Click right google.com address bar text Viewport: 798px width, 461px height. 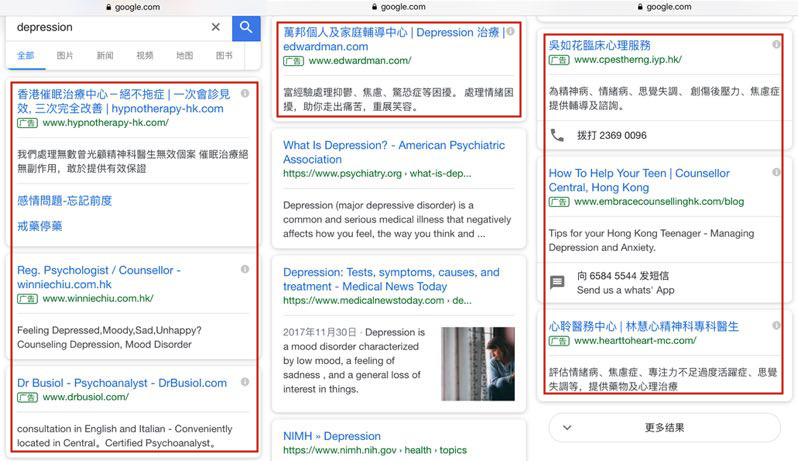[x=669, y=7]
